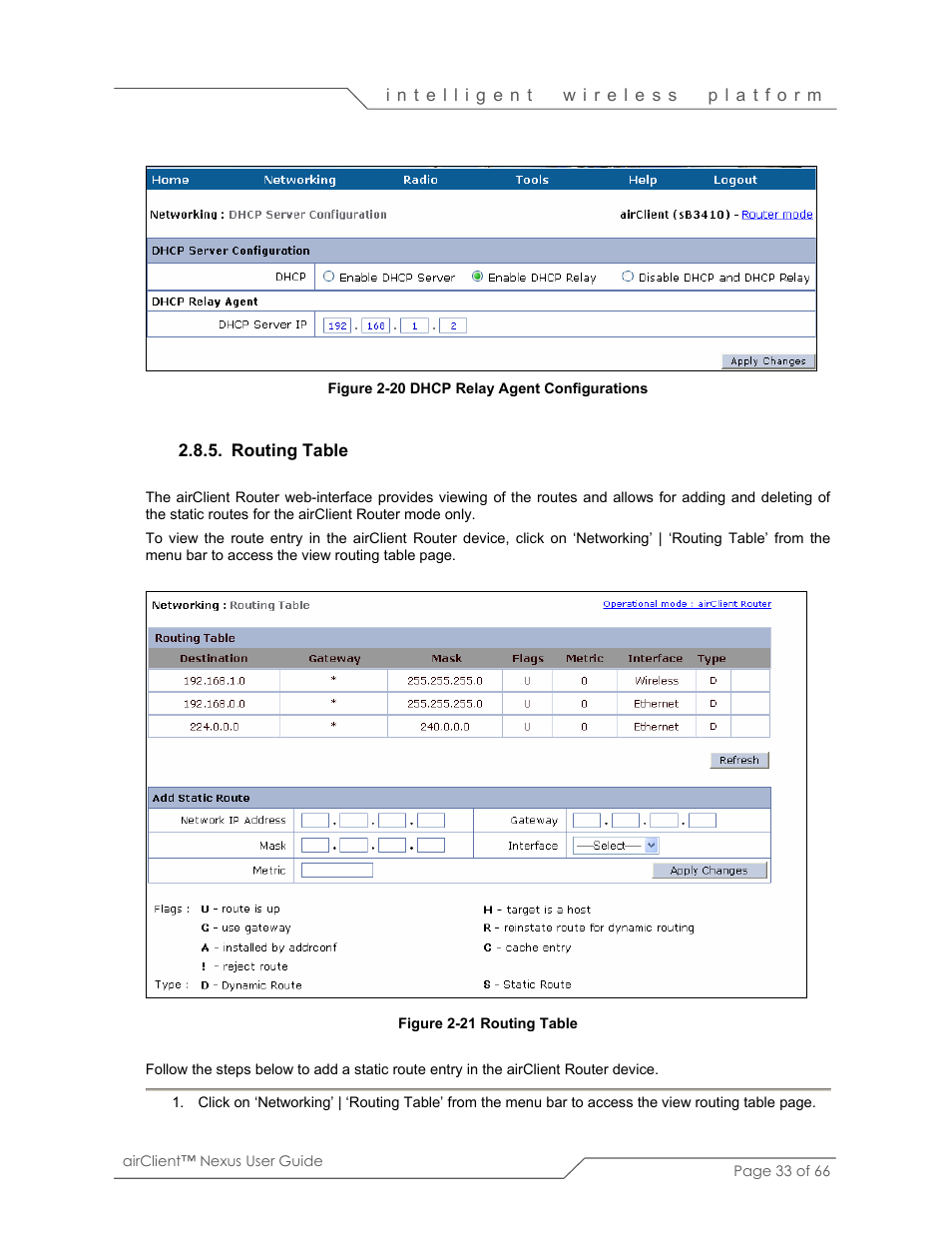952x1233 pixels.
Task: Click destination cell 192.168.0.0
Action: click(215, 704)
